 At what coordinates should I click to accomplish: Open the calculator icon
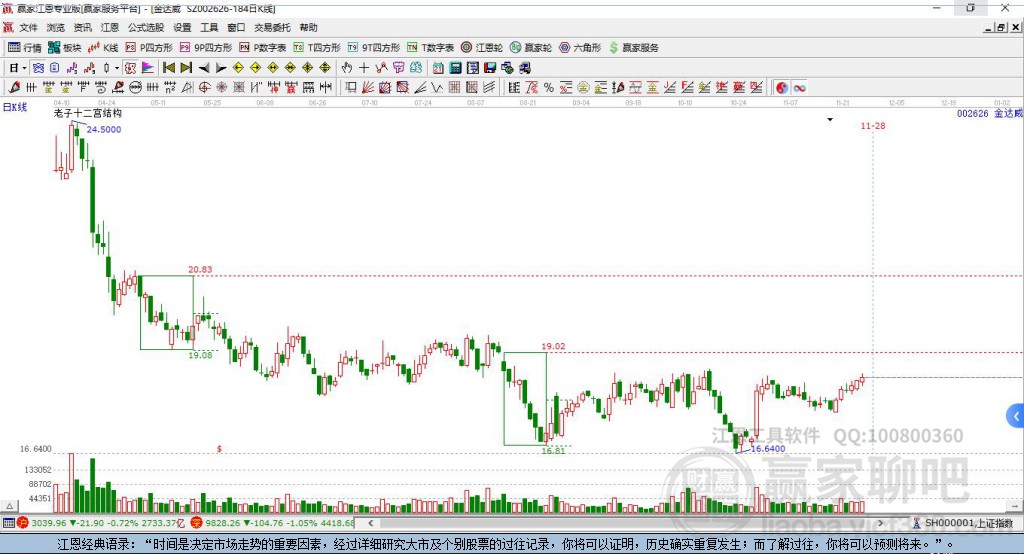tap(455, 68)
